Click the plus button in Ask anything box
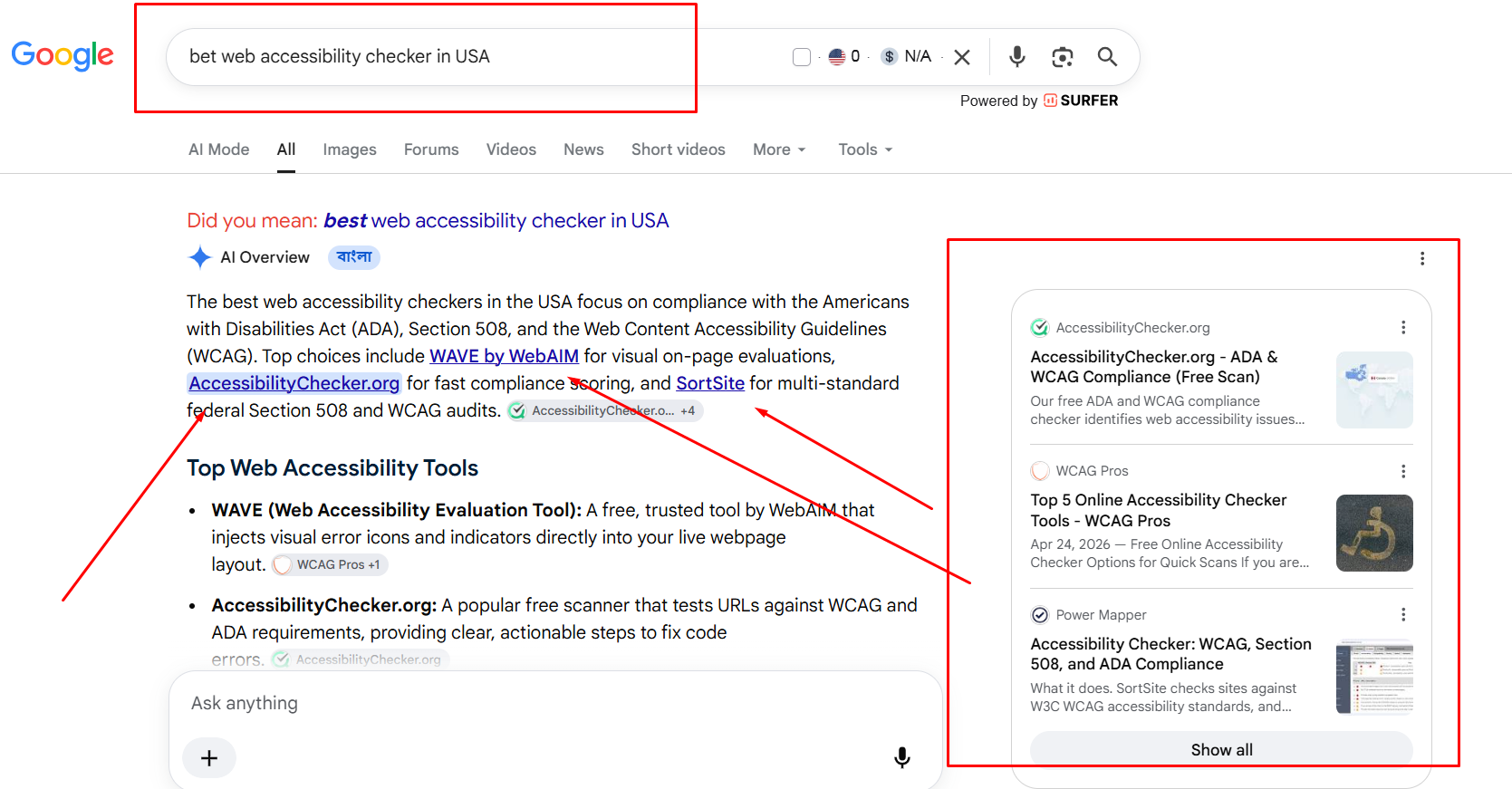Image resolution: width=1512 pixels, height=789 pixels. pos(209,758)
